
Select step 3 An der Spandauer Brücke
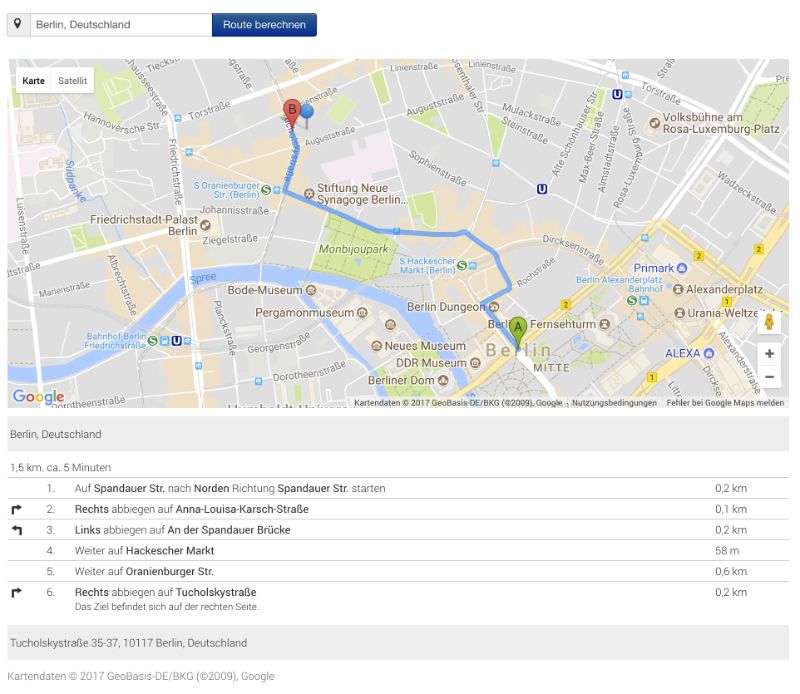(398, 530)
